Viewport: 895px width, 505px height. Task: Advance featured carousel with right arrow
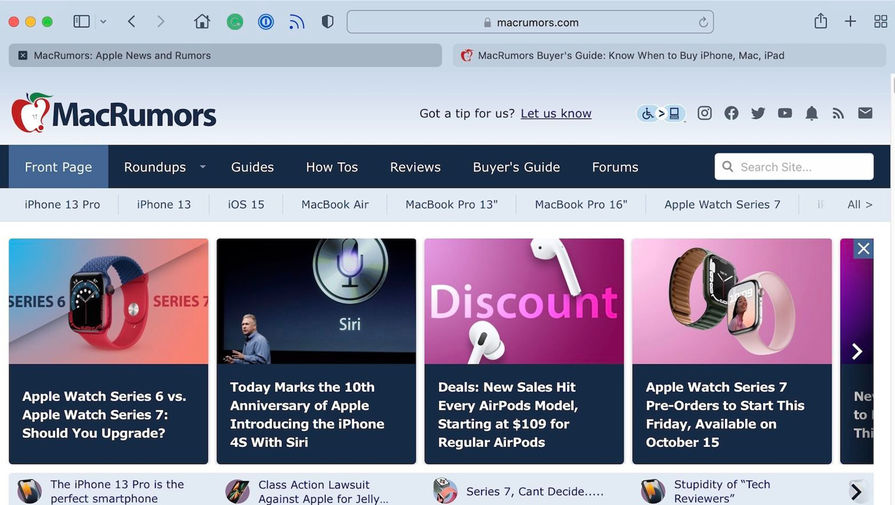click(x=857, y=351)
